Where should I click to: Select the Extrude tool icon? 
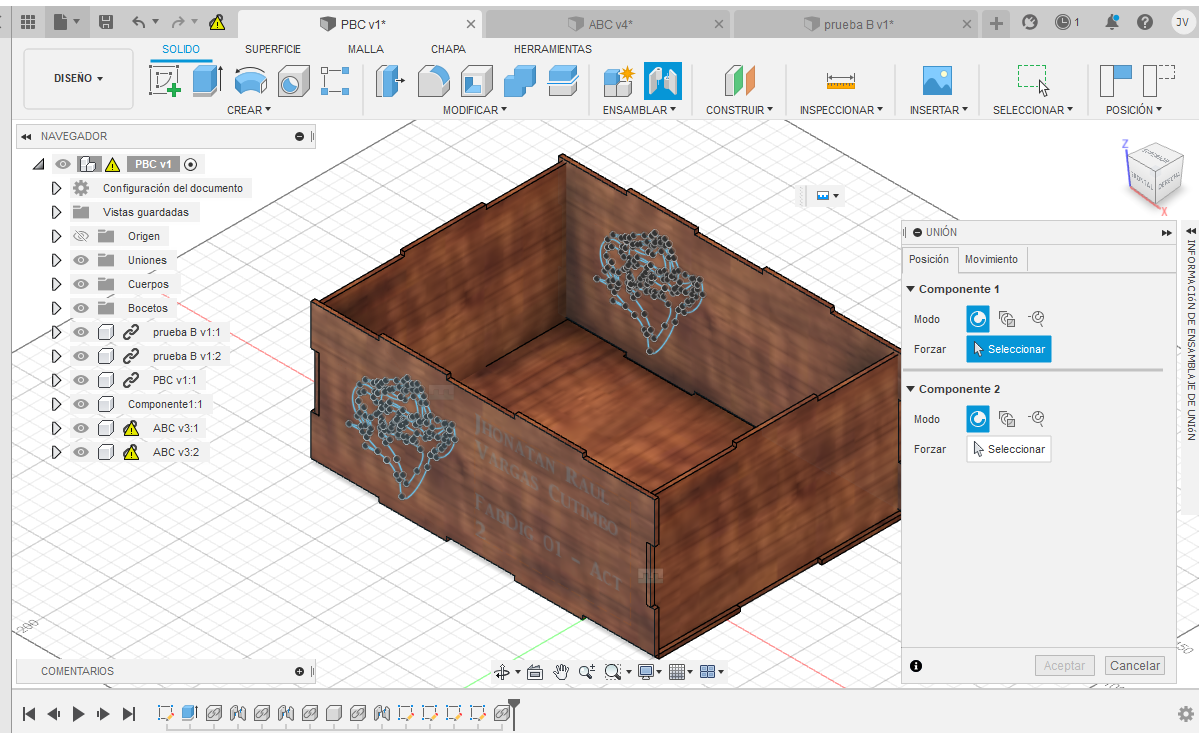pos(207,81)
